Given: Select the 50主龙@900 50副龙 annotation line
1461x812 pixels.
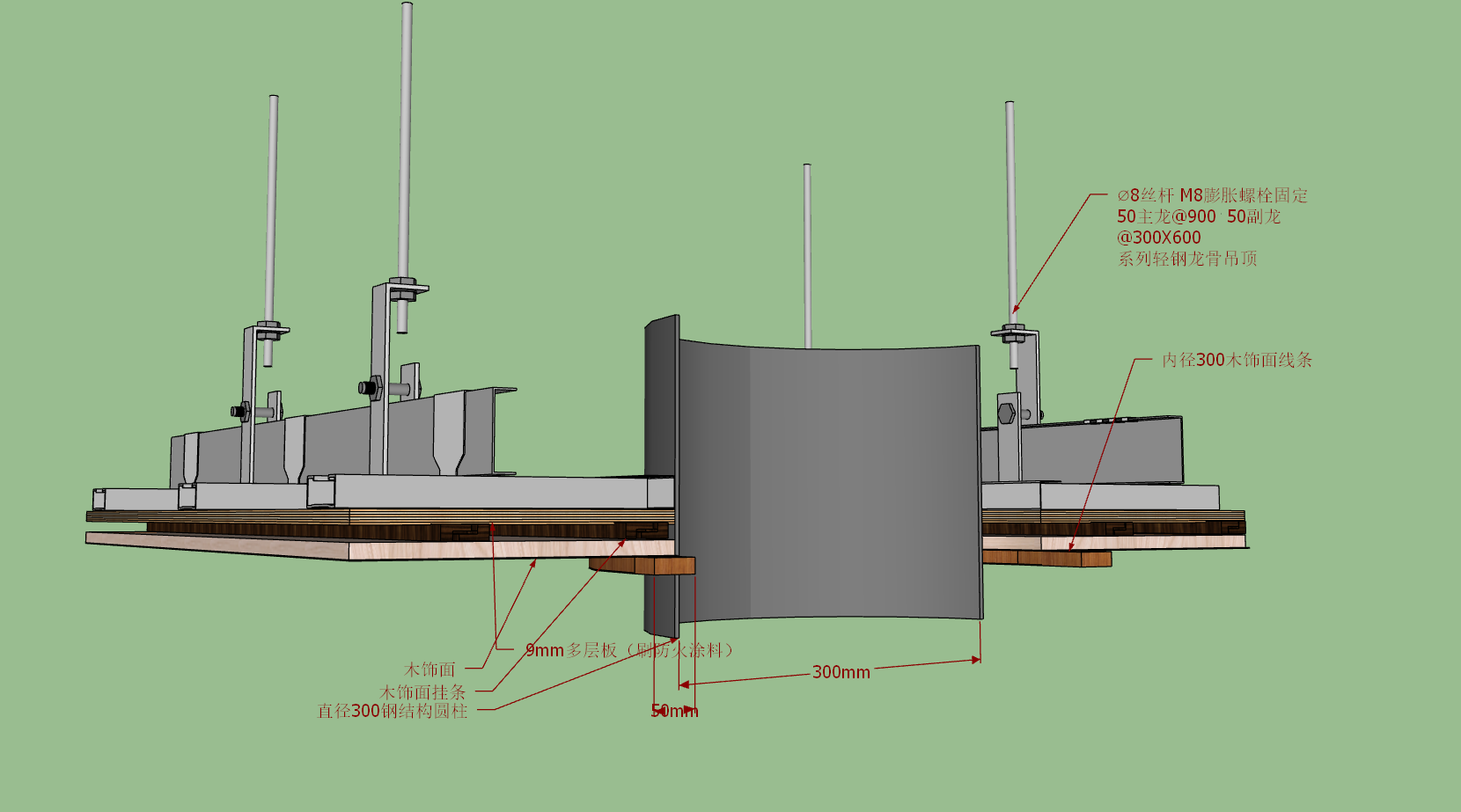Looking at the screenshot, I should (x=1199, y=216).
